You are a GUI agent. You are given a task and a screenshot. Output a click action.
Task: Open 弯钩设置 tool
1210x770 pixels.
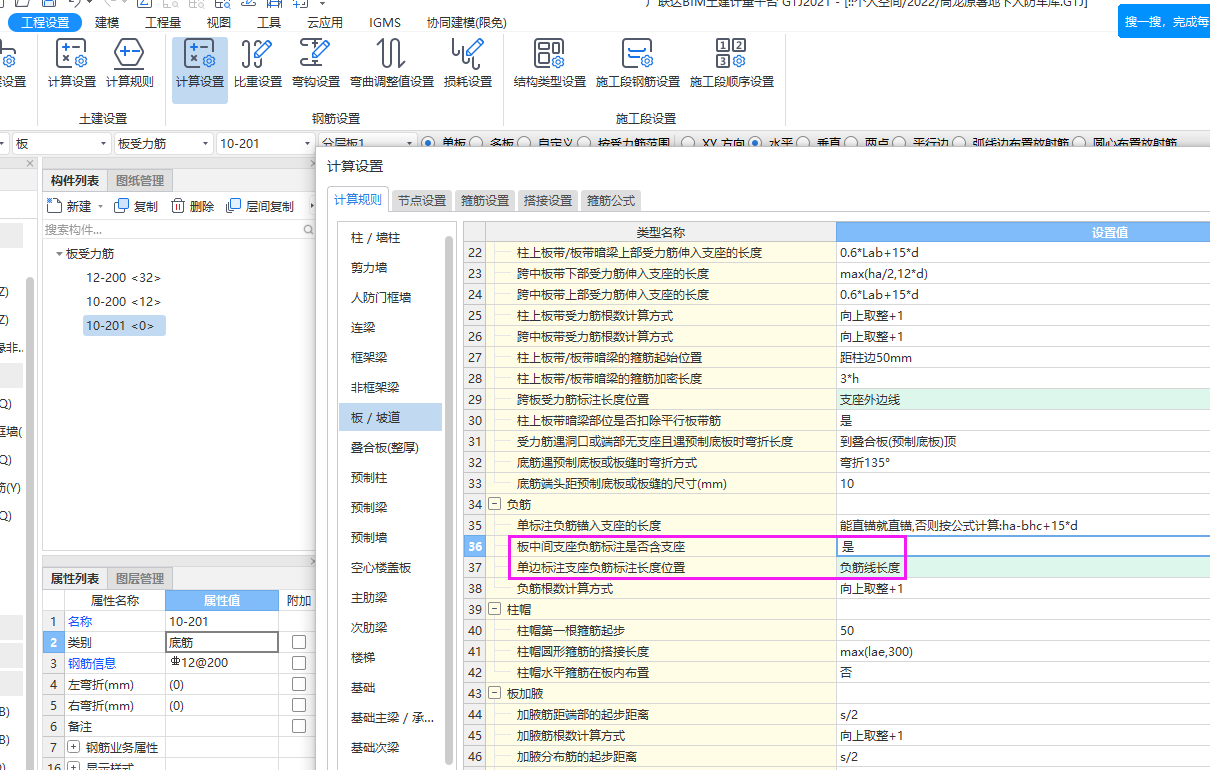(x=316, y=65)
